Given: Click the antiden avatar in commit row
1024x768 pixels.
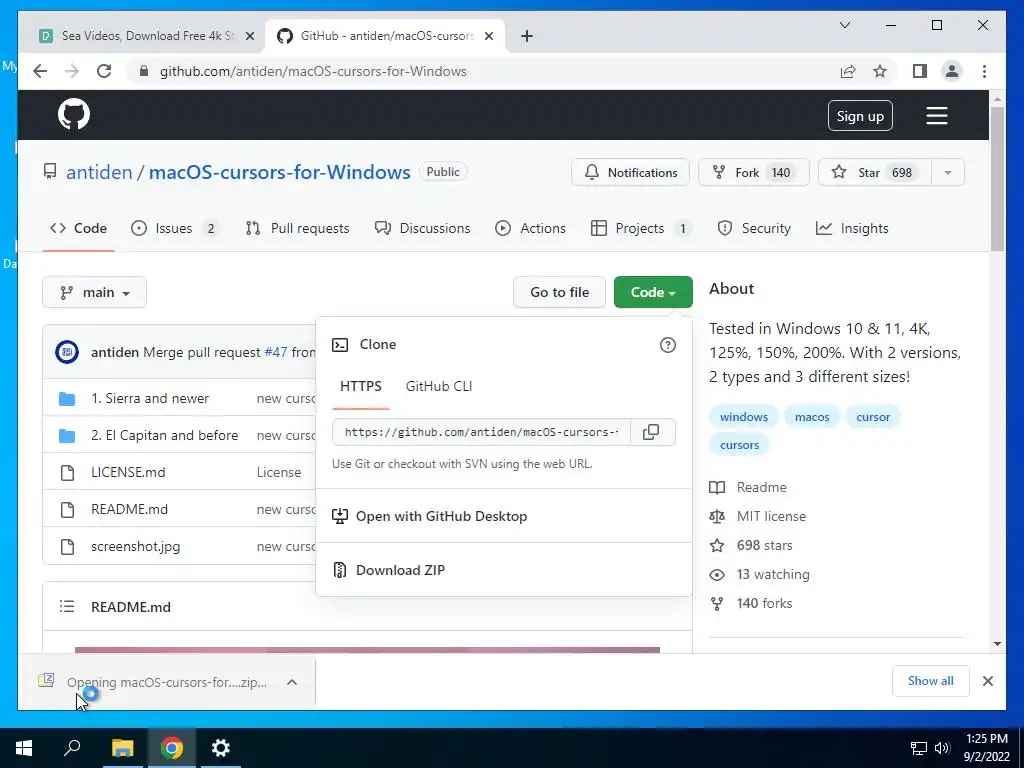Looking at the screenshot, I should (x=67, y=352).
